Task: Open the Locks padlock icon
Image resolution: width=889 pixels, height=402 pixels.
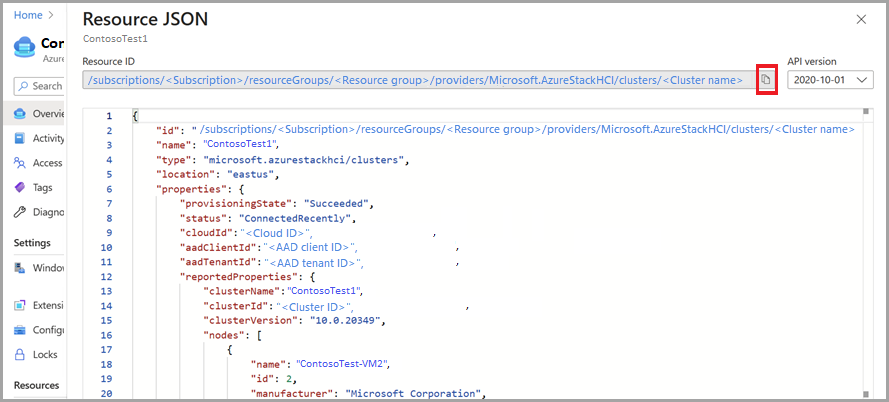Action: click(x=20, y=354)
